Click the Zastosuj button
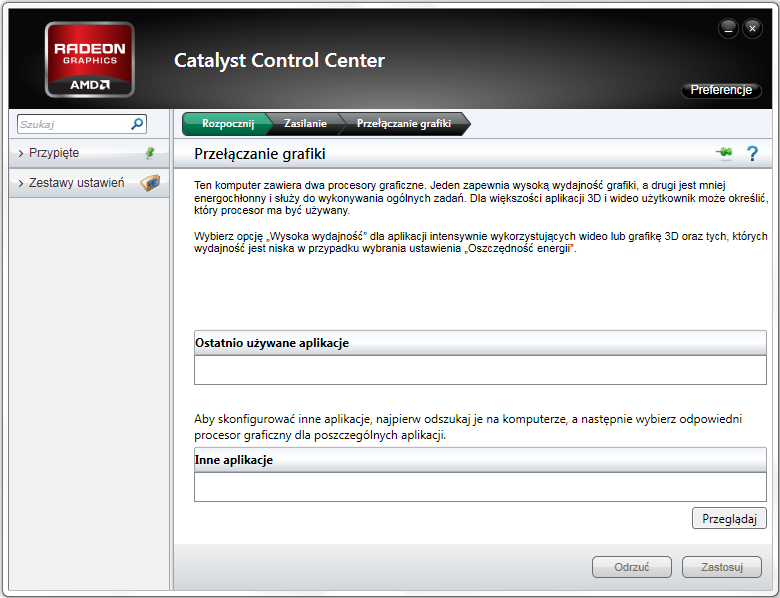 click(x=721, y=567)
